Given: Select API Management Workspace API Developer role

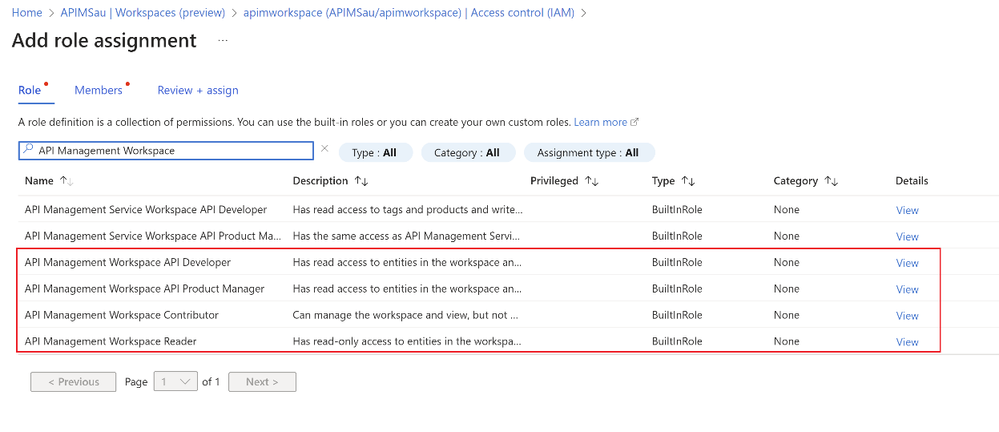Looking at the screenshot, I should 127,262.
